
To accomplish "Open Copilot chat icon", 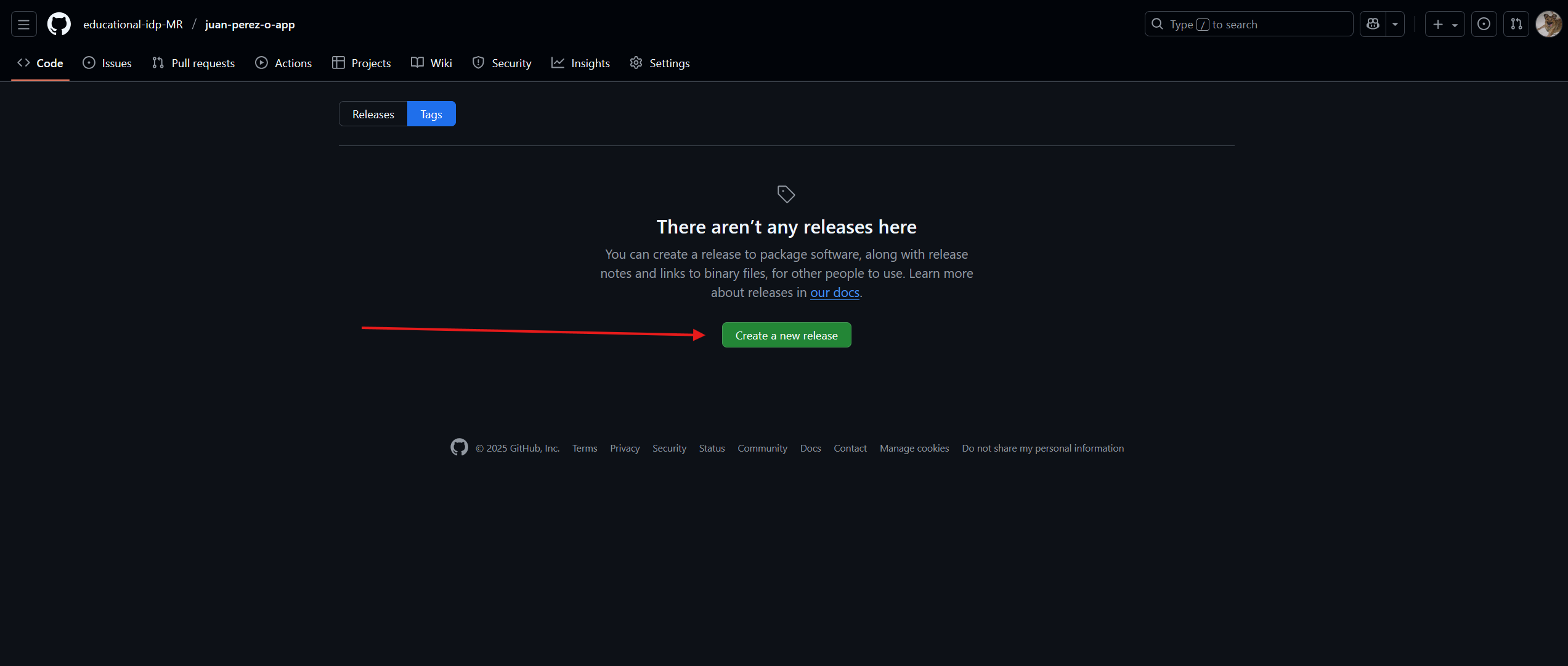I will click(x=1373, y=25).
